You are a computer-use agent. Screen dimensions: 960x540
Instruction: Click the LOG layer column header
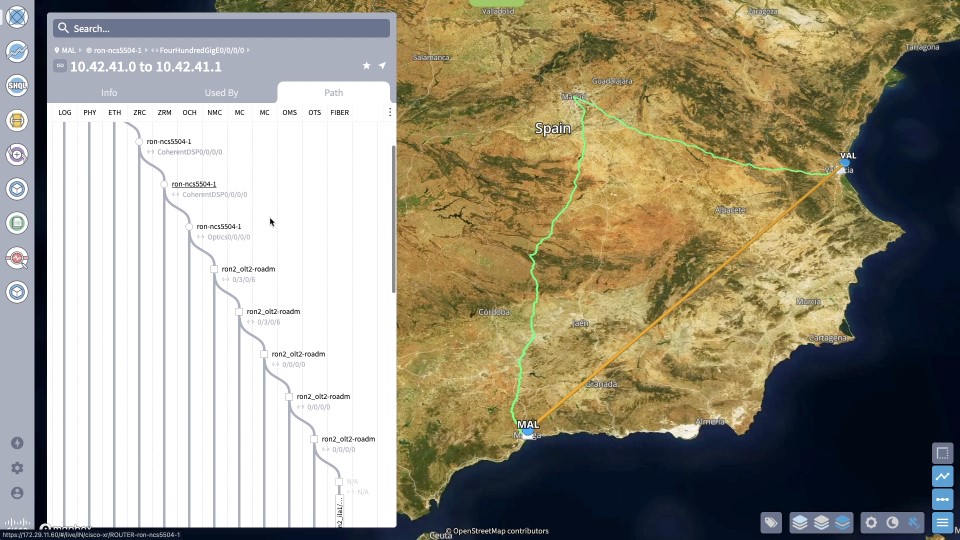[65, 113]
